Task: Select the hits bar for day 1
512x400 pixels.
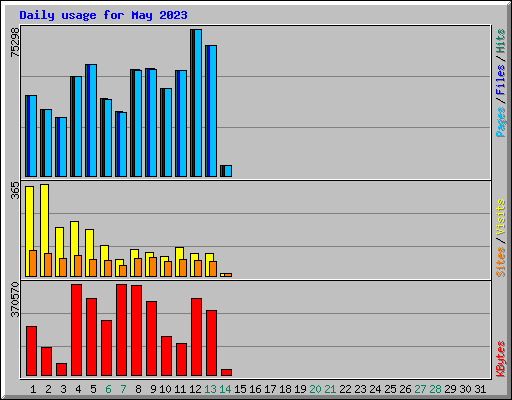Action: coord(31,136)
